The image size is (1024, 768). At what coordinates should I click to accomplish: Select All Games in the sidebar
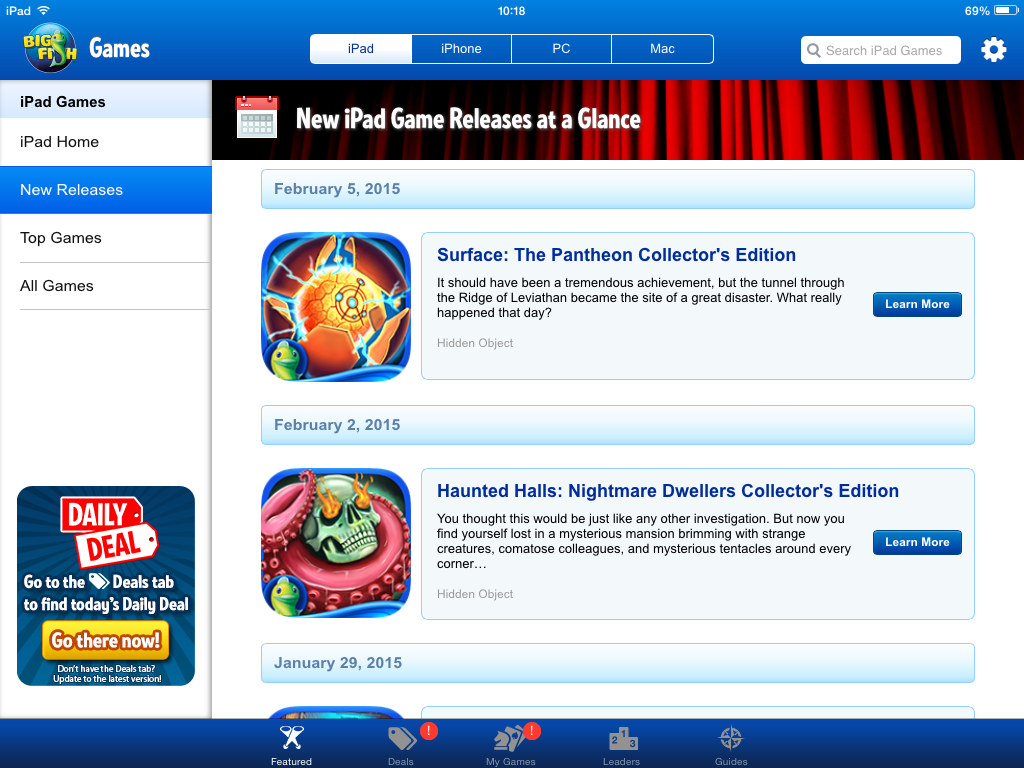(106, 286)
